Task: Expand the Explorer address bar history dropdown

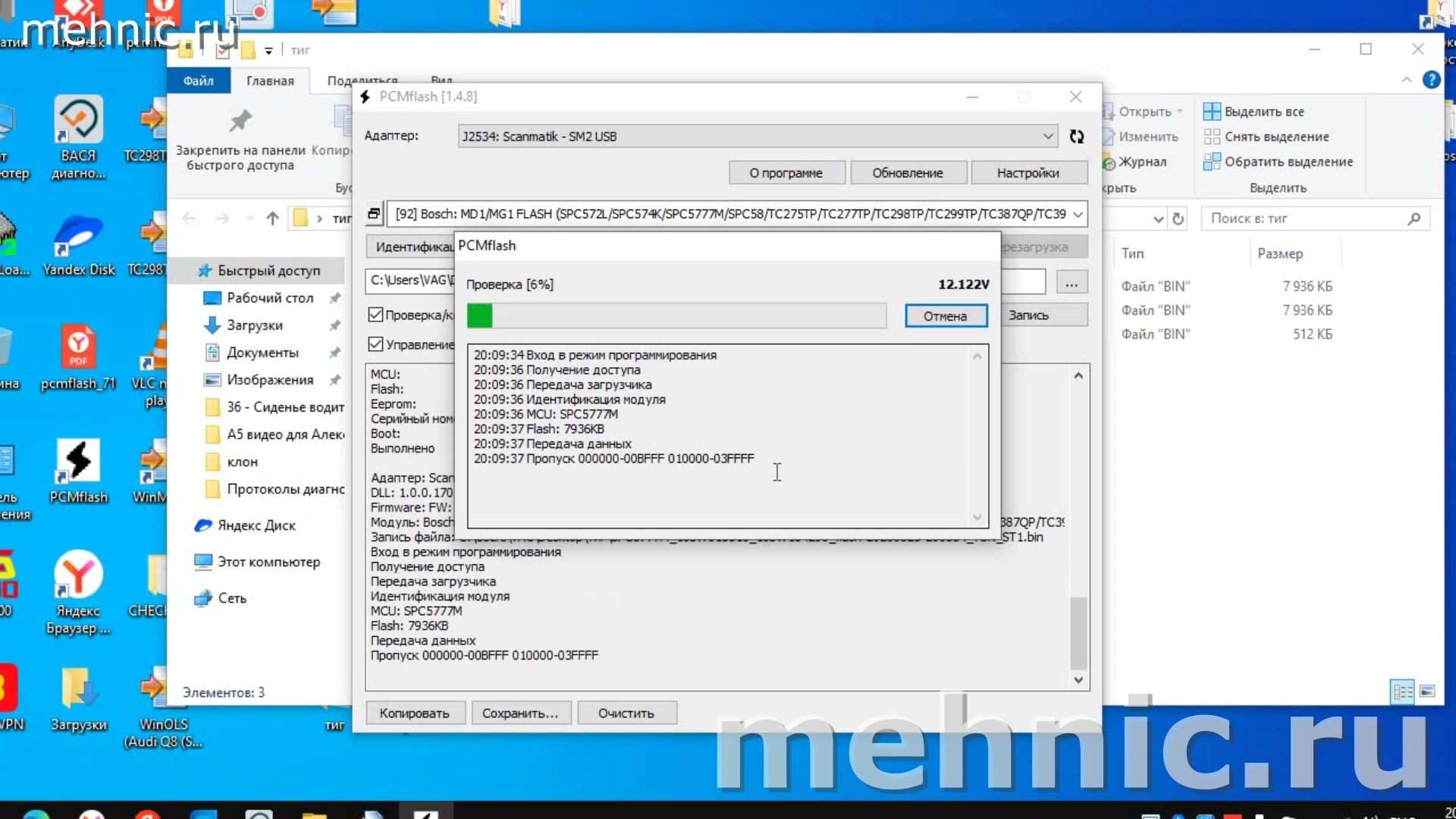Action: 1158,219
